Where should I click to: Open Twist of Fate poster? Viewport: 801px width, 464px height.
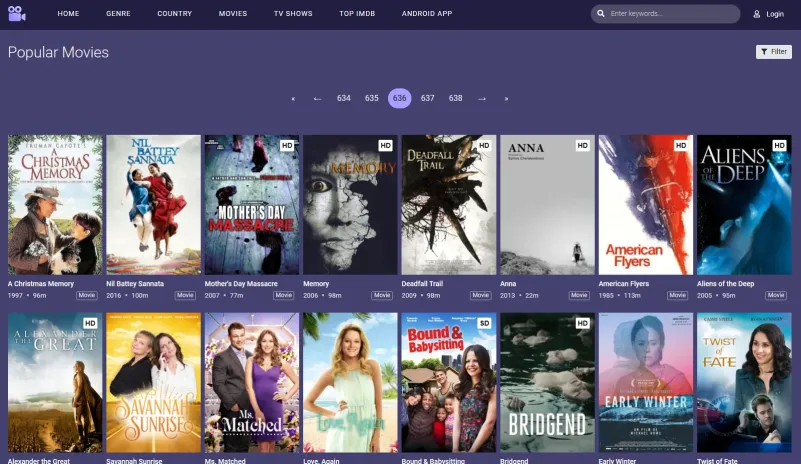(744, 383)
